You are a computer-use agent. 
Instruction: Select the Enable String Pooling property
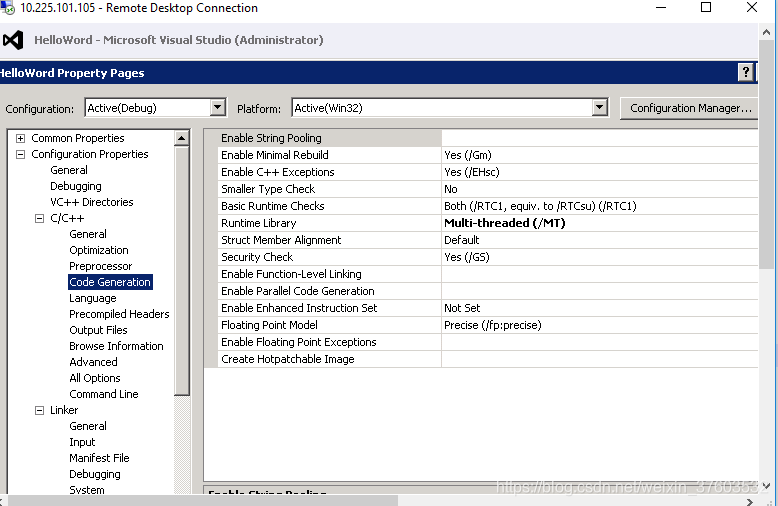pos(329,138)
